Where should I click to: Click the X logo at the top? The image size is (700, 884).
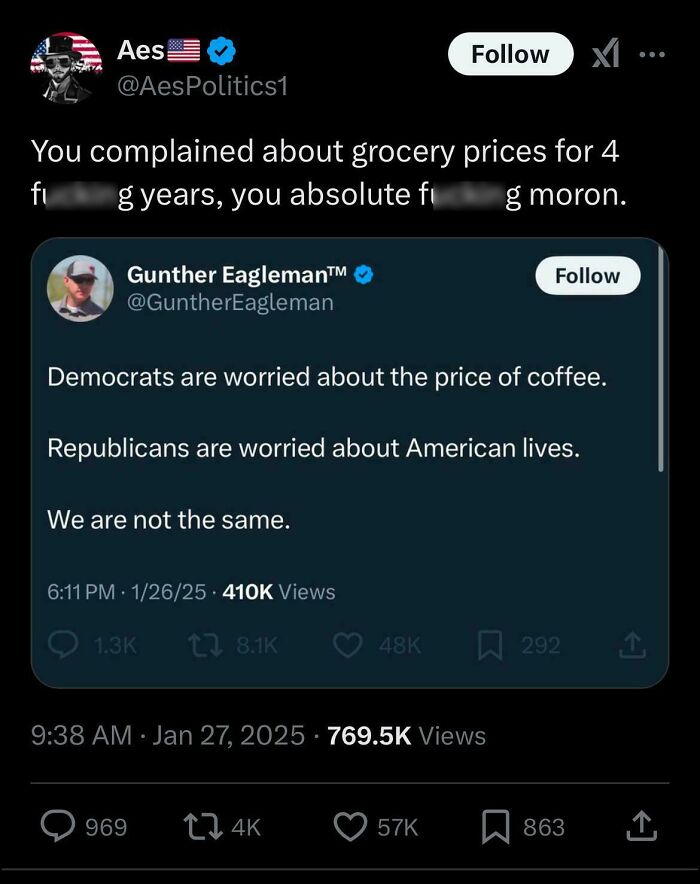click(x=605, y=55)
